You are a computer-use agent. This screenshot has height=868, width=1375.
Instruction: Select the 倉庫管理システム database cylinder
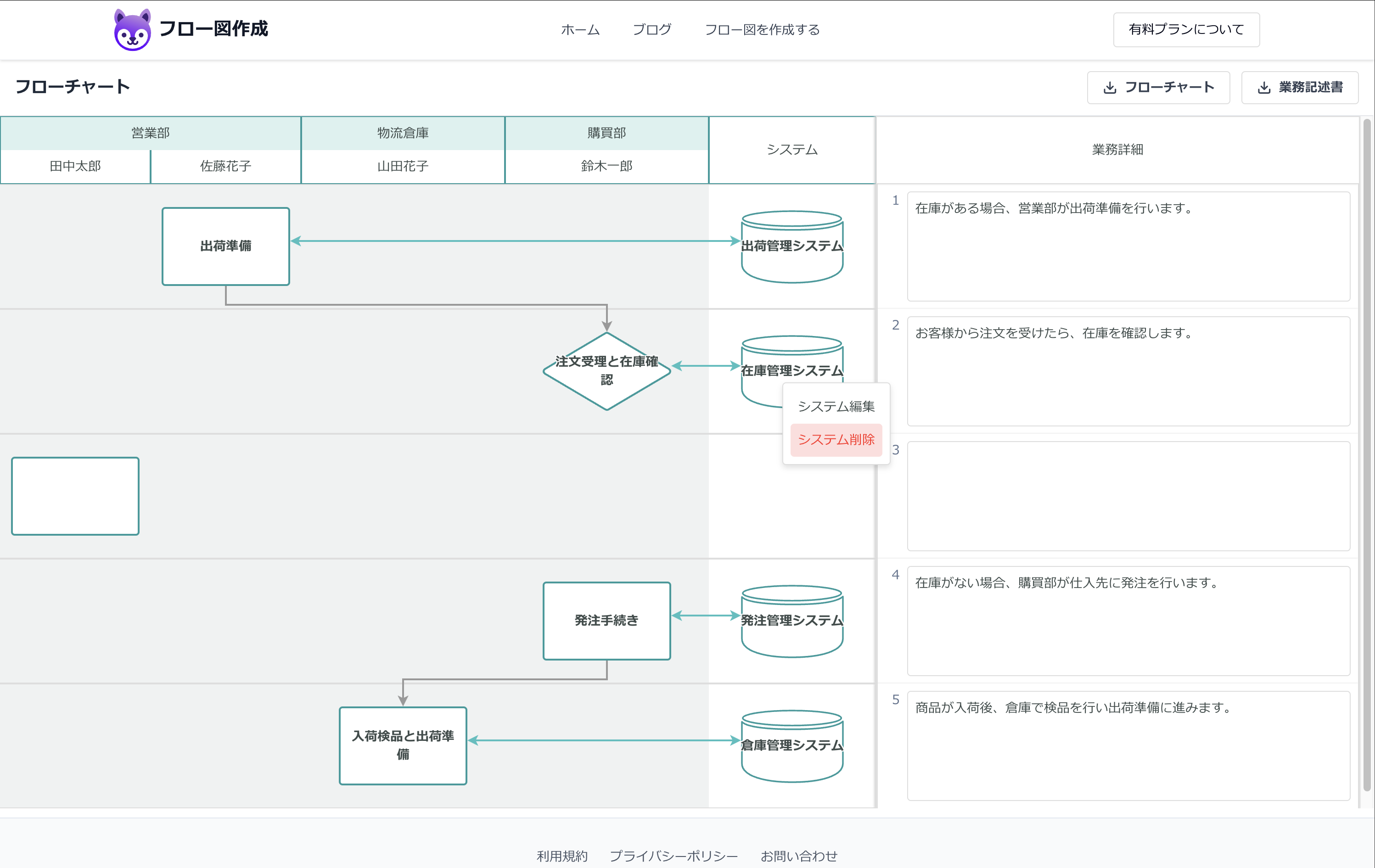click(x=792, y=746)
